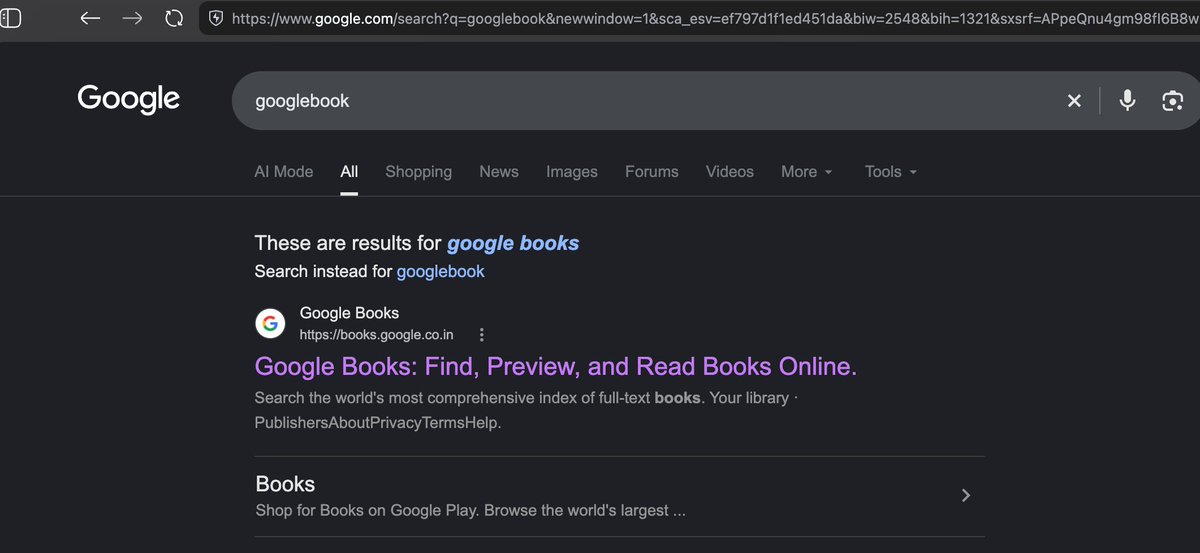Open Google Books: Find, Preview result title
The height and width of the screenshot is (553, 1200).
[x=556, y=366]
